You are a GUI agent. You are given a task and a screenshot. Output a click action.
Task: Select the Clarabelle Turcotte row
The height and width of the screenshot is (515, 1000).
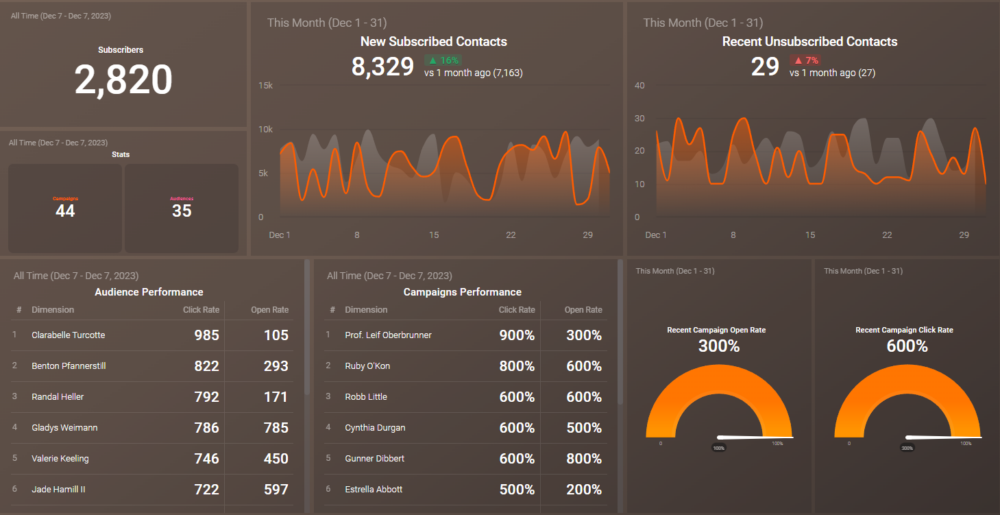pos(152,335)
